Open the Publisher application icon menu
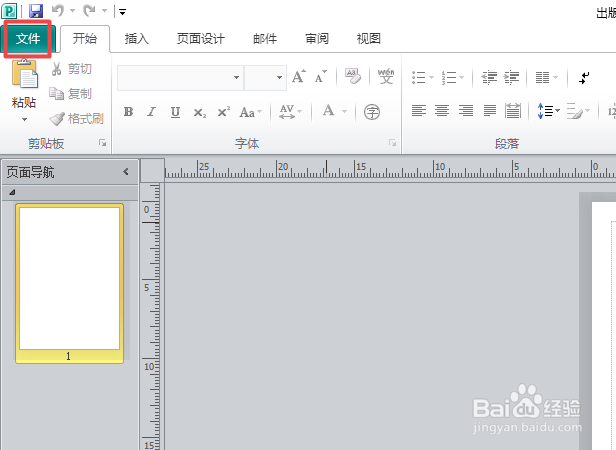Viewport: 616px width, 450px height. point(9,11)
